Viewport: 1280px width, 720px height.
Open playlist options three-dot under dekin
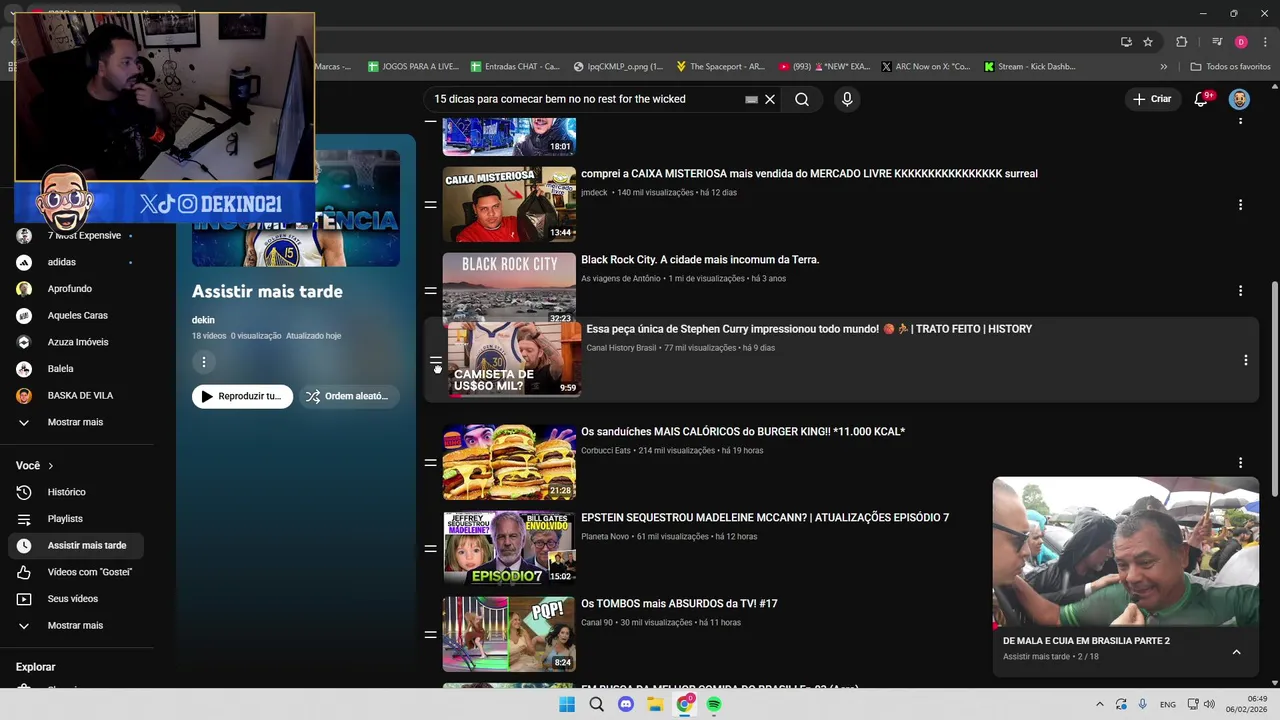pos(203,362)
